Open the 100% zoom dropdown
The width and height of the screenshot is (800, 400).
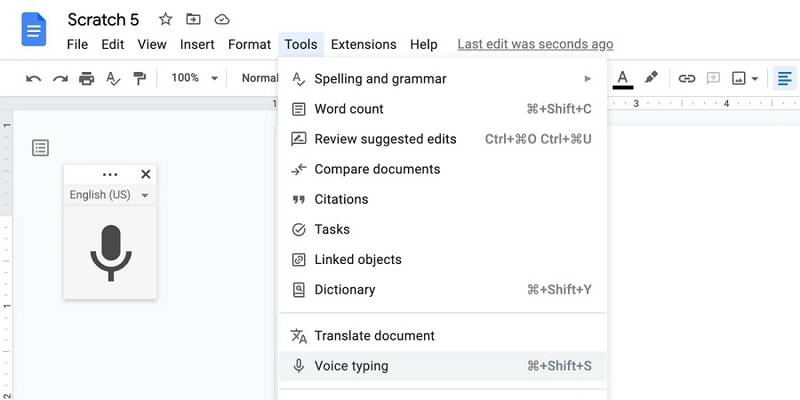pyautogui.click(x=194, y=78)
